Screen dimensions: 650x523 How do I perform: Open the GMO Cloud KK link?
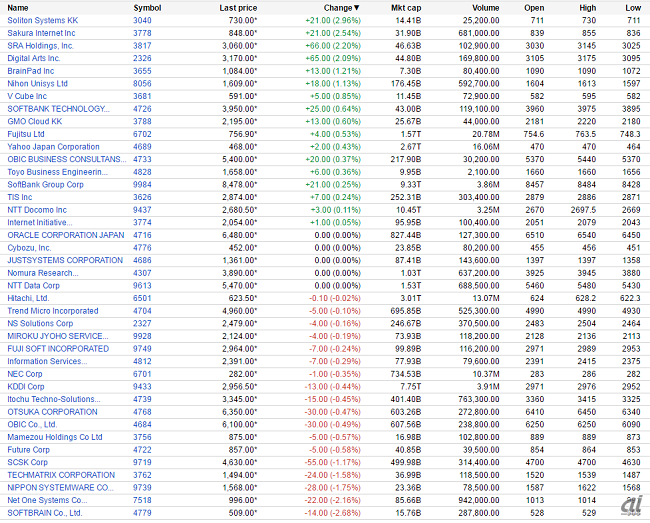coord(35,121)
